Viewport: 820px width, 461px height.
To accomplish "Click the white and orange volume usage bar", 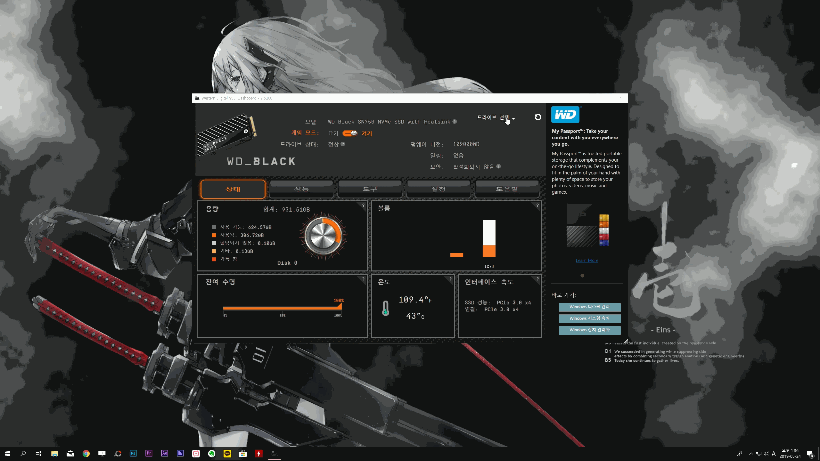I will (x=489, y=238).
